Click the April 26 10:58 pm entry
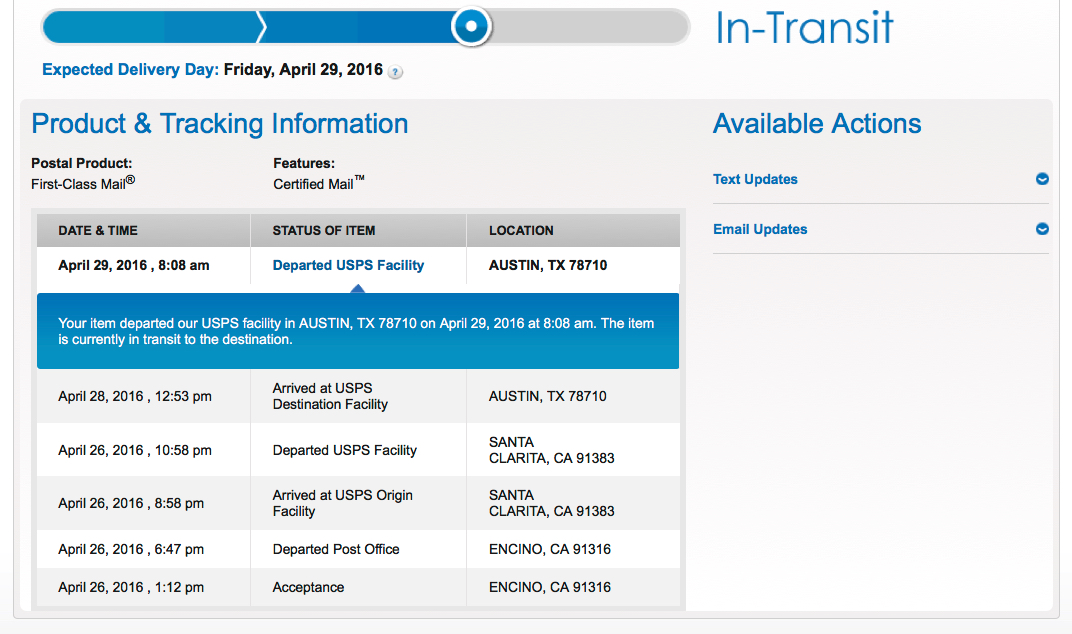 135,450
